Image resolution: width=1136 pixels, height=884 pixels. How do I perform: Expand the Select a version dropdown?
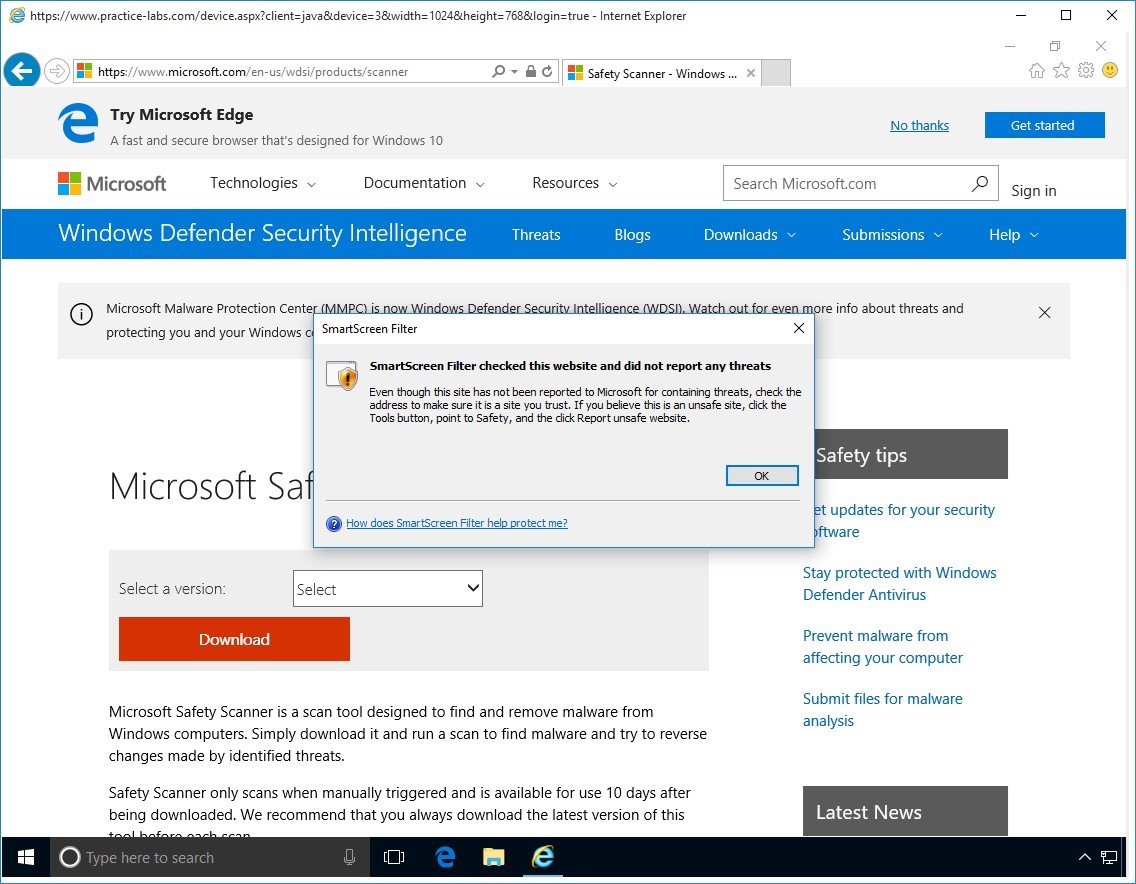tap(388, 589)
